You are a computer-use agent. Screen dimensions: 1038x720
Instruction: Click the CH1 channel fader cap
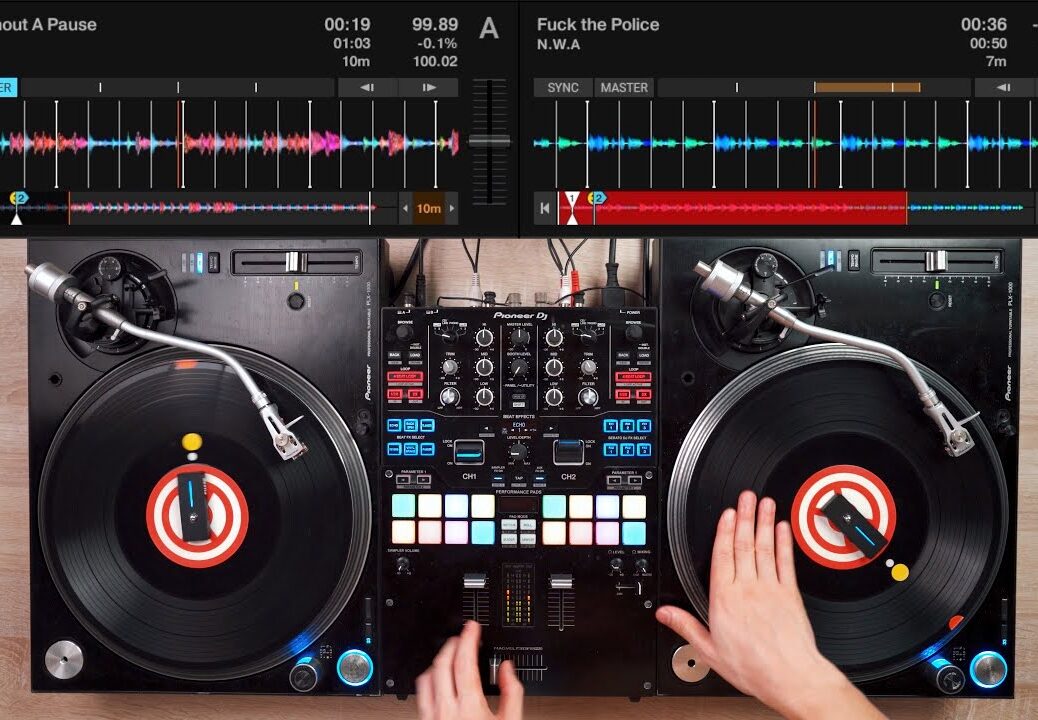(475, 581)
